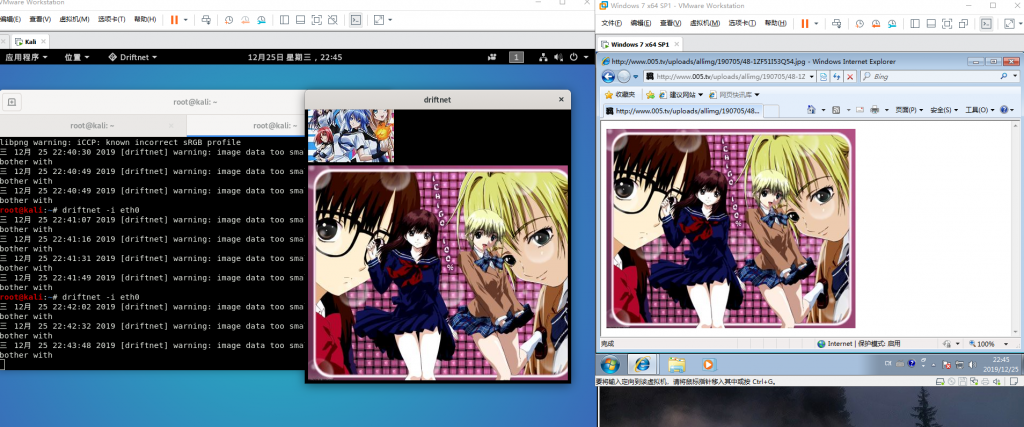Expand the IE address bar history dropdown
Viewport: 1024px width, 427px height.
pyautogui.click(x=812, y=76)
